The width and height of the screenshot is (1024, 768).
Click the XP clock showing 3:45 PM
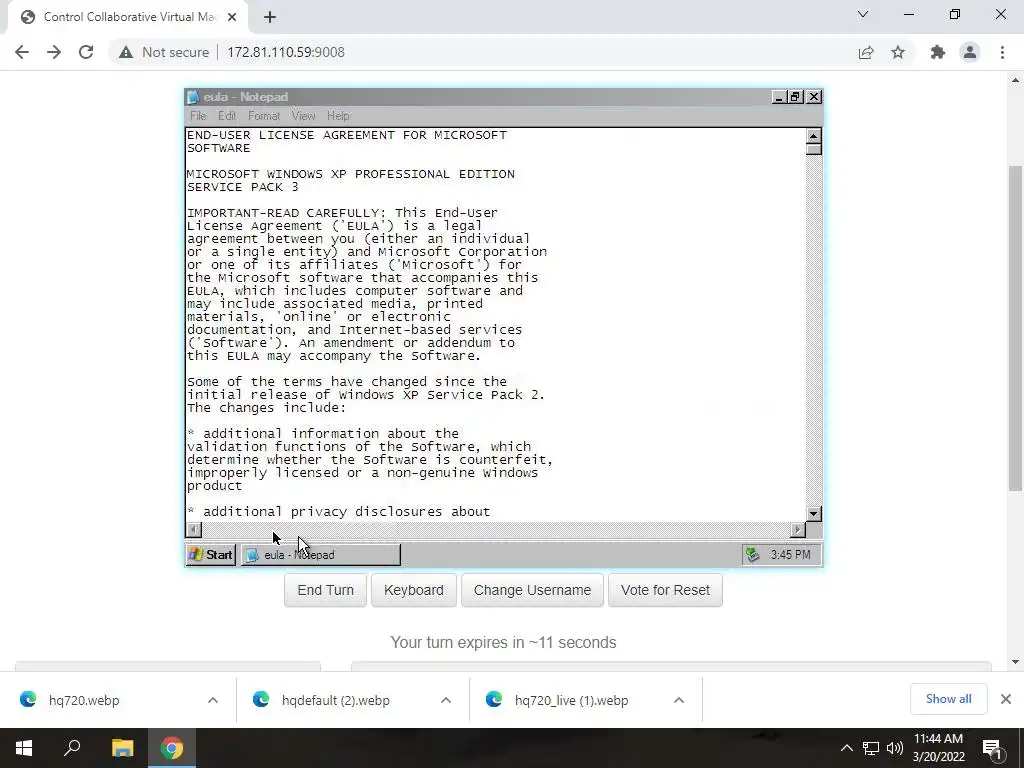[790, 554]
